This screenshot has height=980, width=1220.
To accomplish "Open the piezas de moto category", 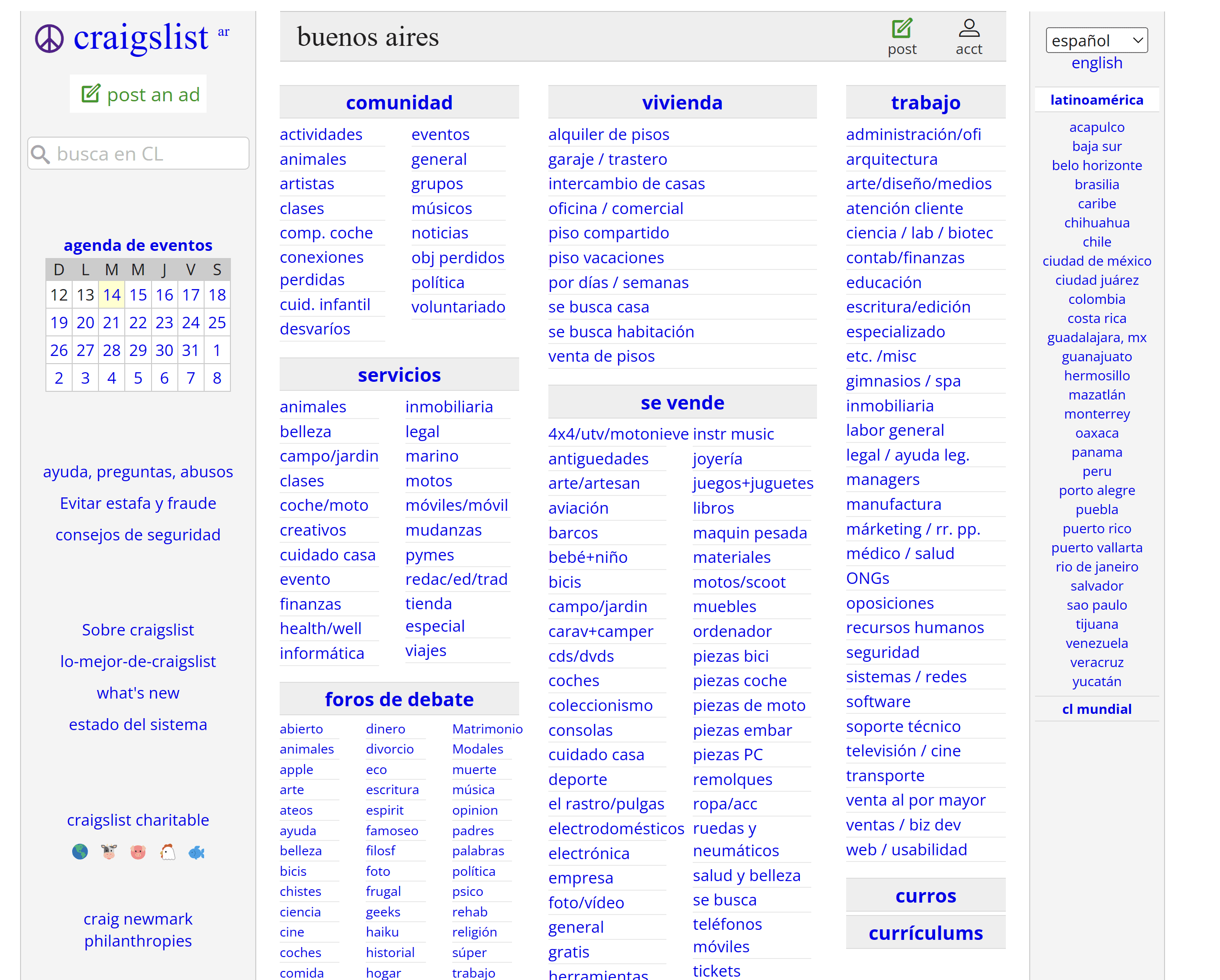I will [749, 705].
